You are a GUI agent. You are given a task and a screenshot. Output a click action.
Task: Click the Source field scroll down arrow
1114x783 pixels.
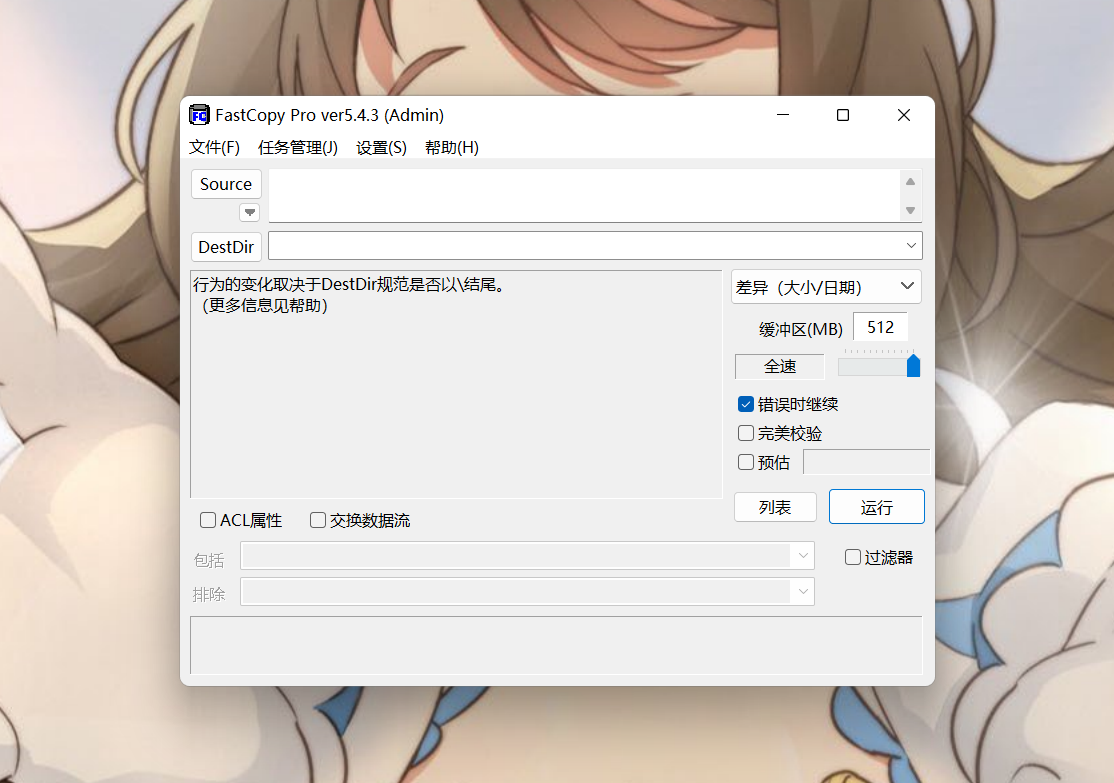coord(910,210)
